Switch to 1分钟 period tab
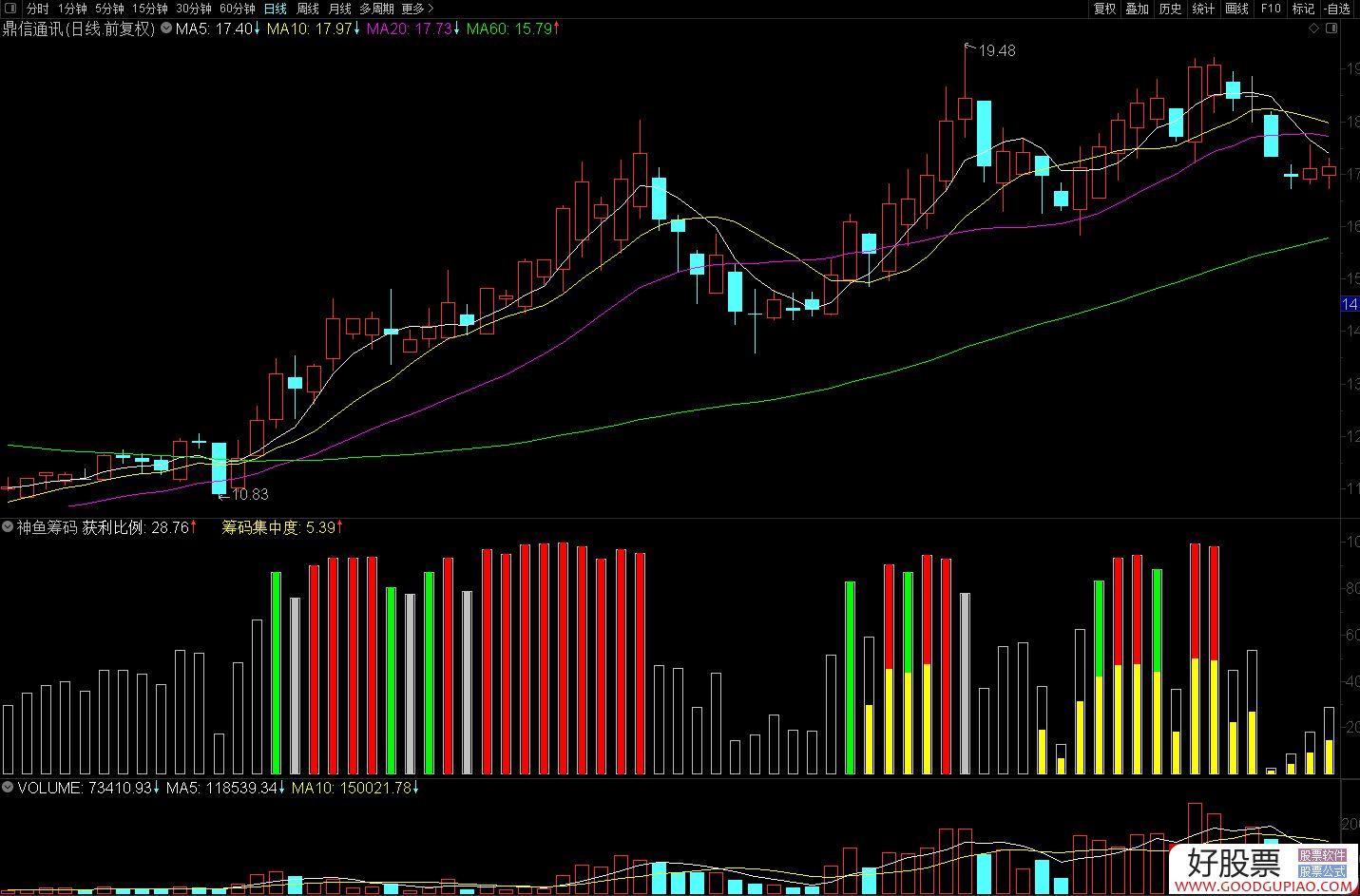Viewport: 1360px width, 896px height. click(72, 9)
